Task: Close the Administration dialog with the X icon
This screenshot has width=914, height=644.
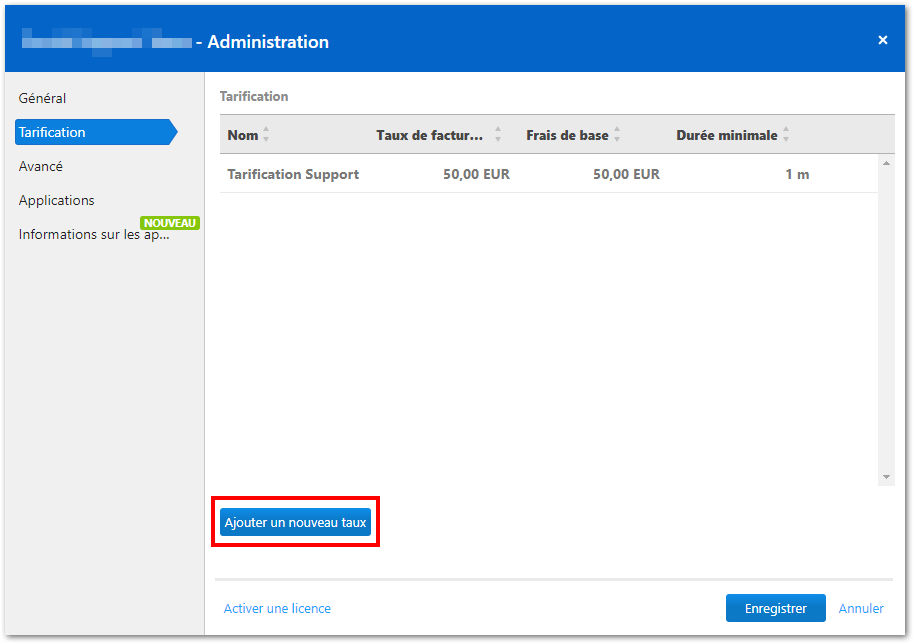Action: [883, 40]
